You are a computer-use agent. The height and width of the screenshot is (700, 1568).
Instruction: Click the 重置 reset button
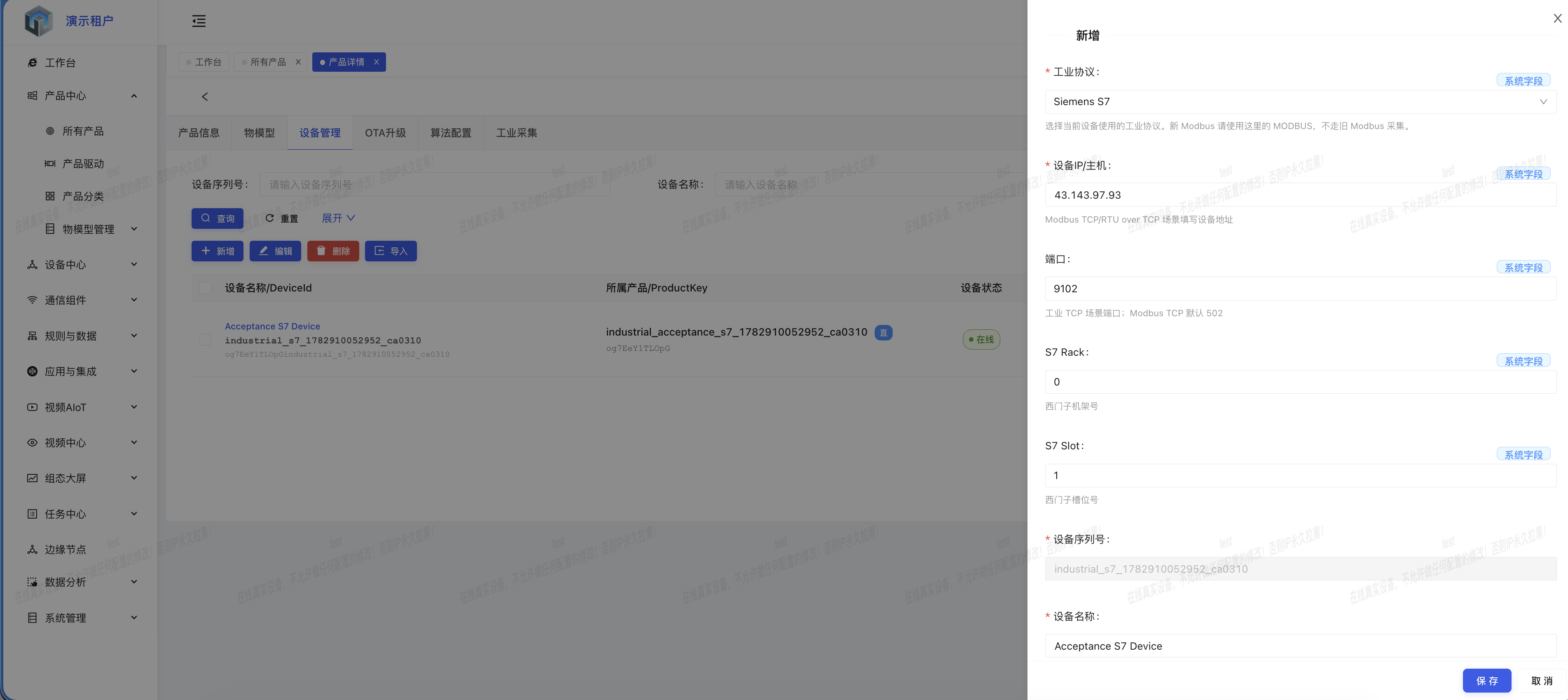tap(282, 218)
